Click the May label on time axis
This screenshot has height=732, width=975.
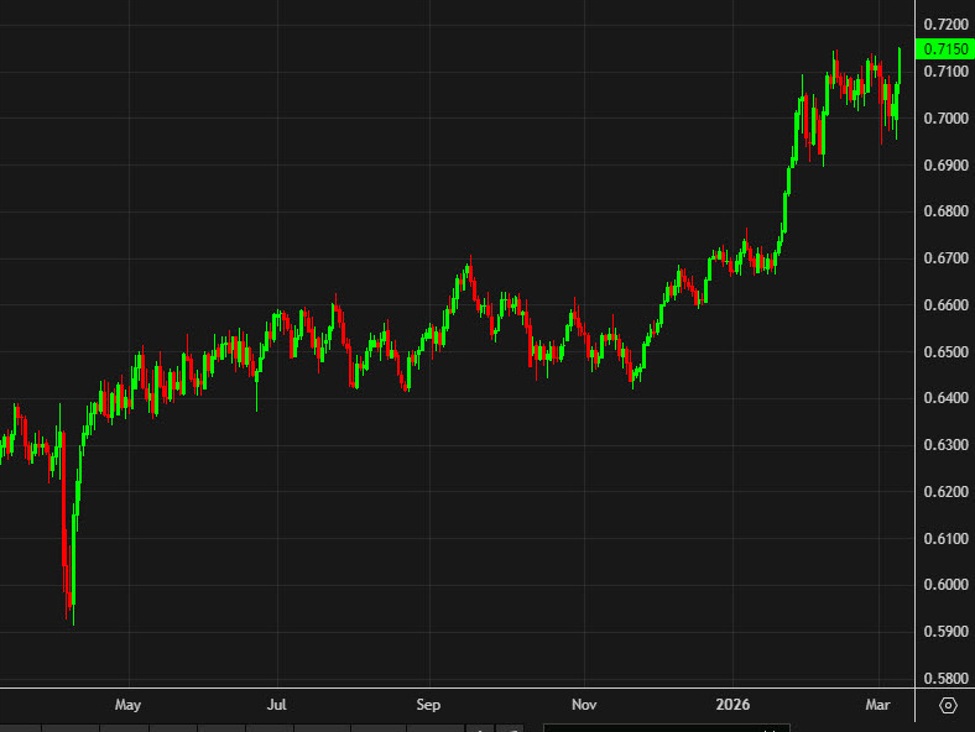pyautogui.click(x=128, y=705)
